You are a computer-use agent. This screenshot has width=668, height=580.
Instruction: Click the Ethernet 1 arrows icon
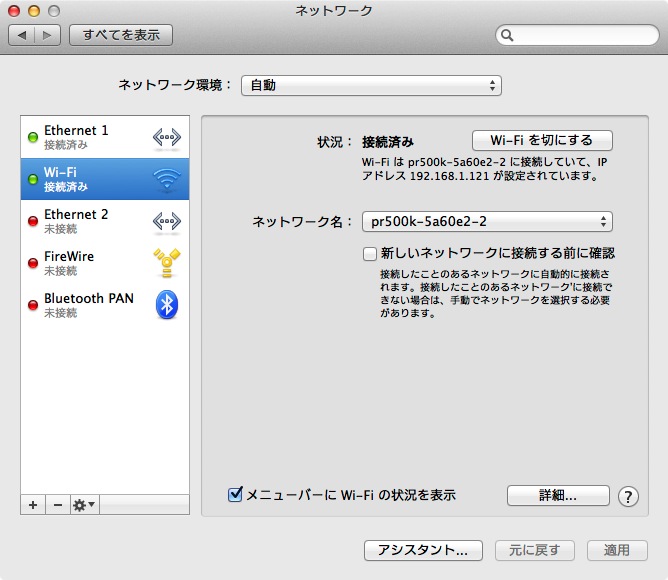[x=166, y=137]
